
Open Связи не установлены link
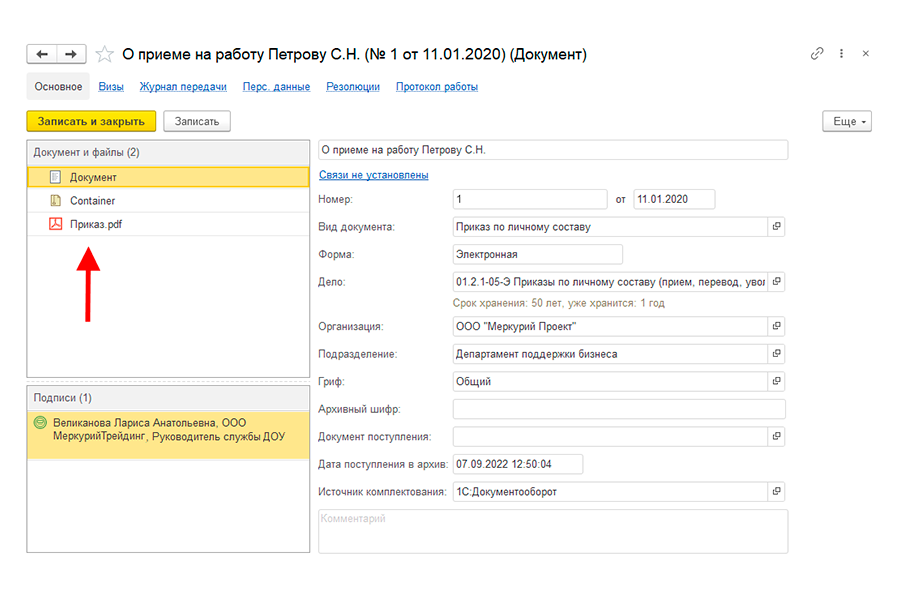click(x=374, y=175)
